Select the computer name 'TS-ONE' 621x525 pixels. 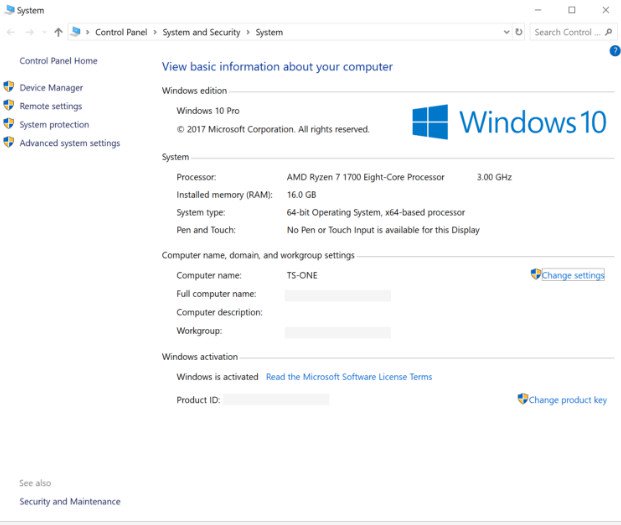[302, 276]
